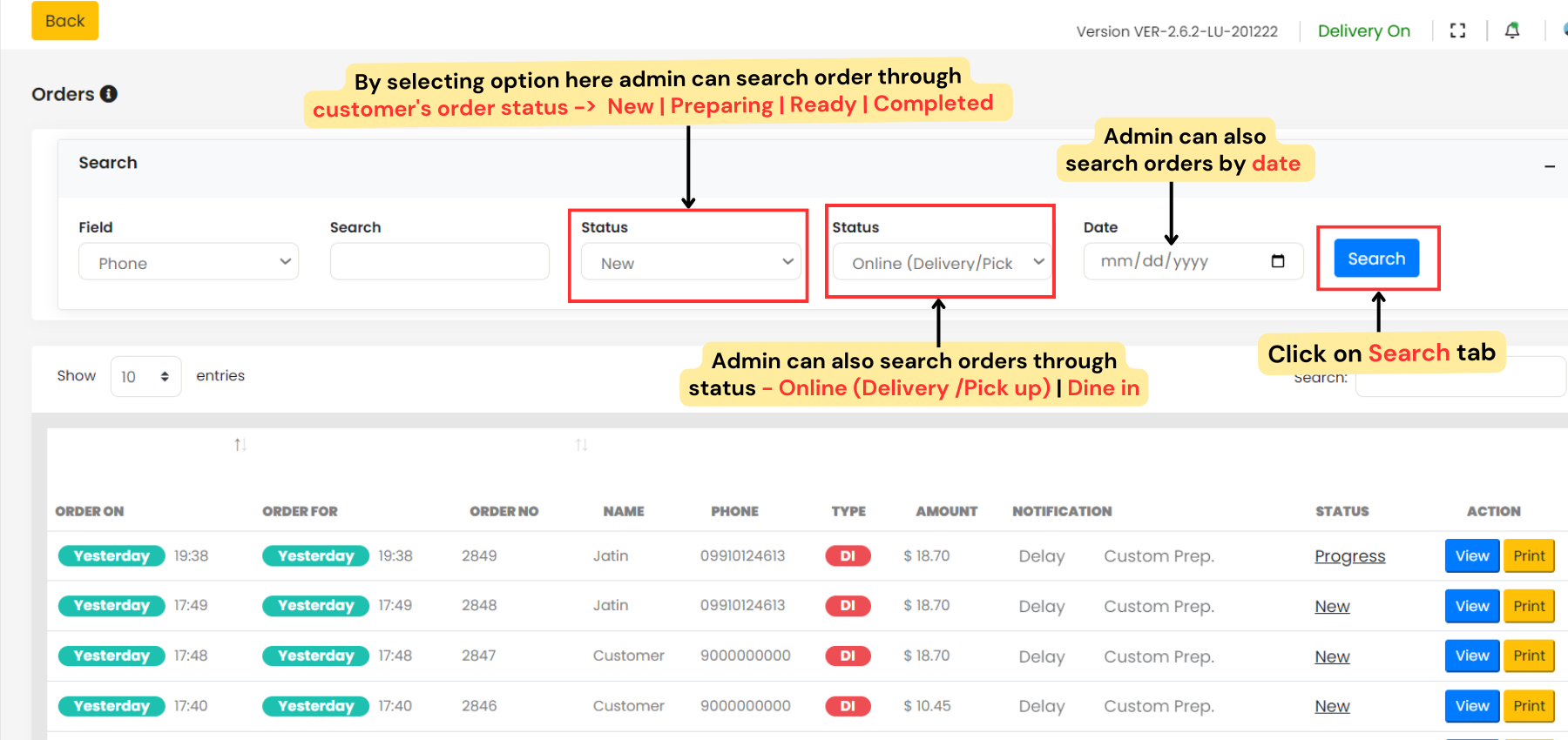Screen dimensions: 1568x740
Task: Toggle the Delivery On link
Action: pos(1363,31)
